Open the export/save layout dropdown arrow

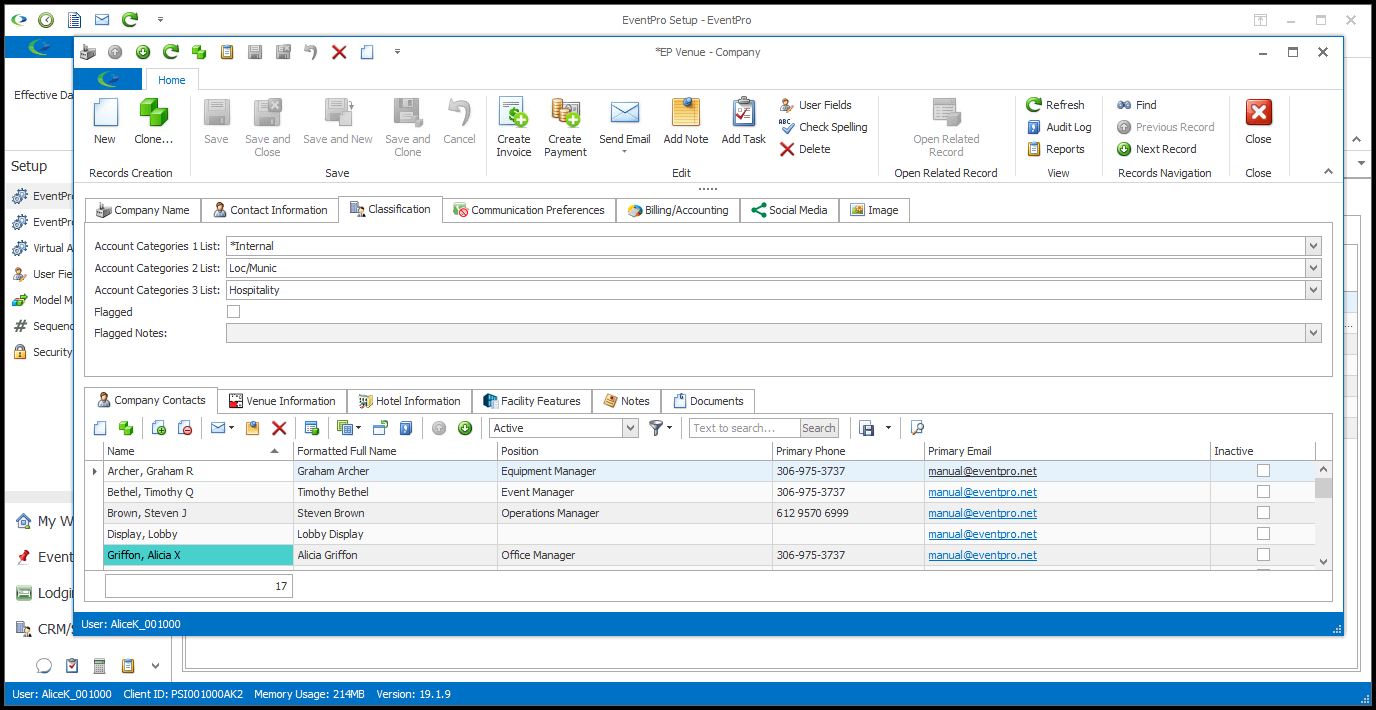888,428
